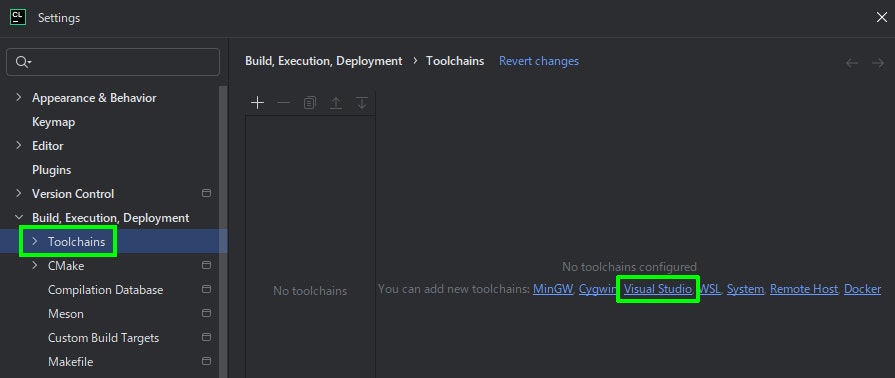The height and width of the screenshot is (378, 895).
Task: Close the Settings dialog
Action: (x=881, y=18)
